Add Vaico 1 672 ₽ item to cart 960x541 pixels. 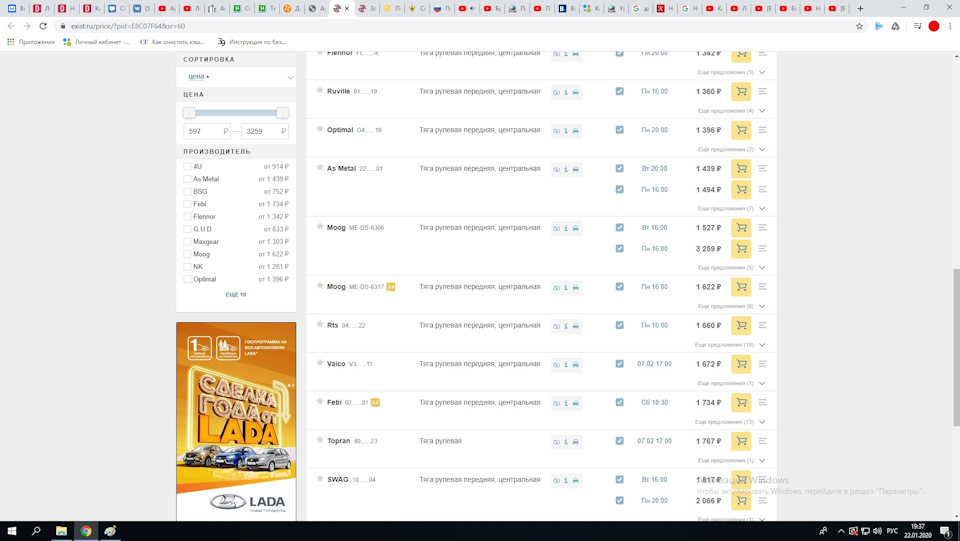point(741,364)
